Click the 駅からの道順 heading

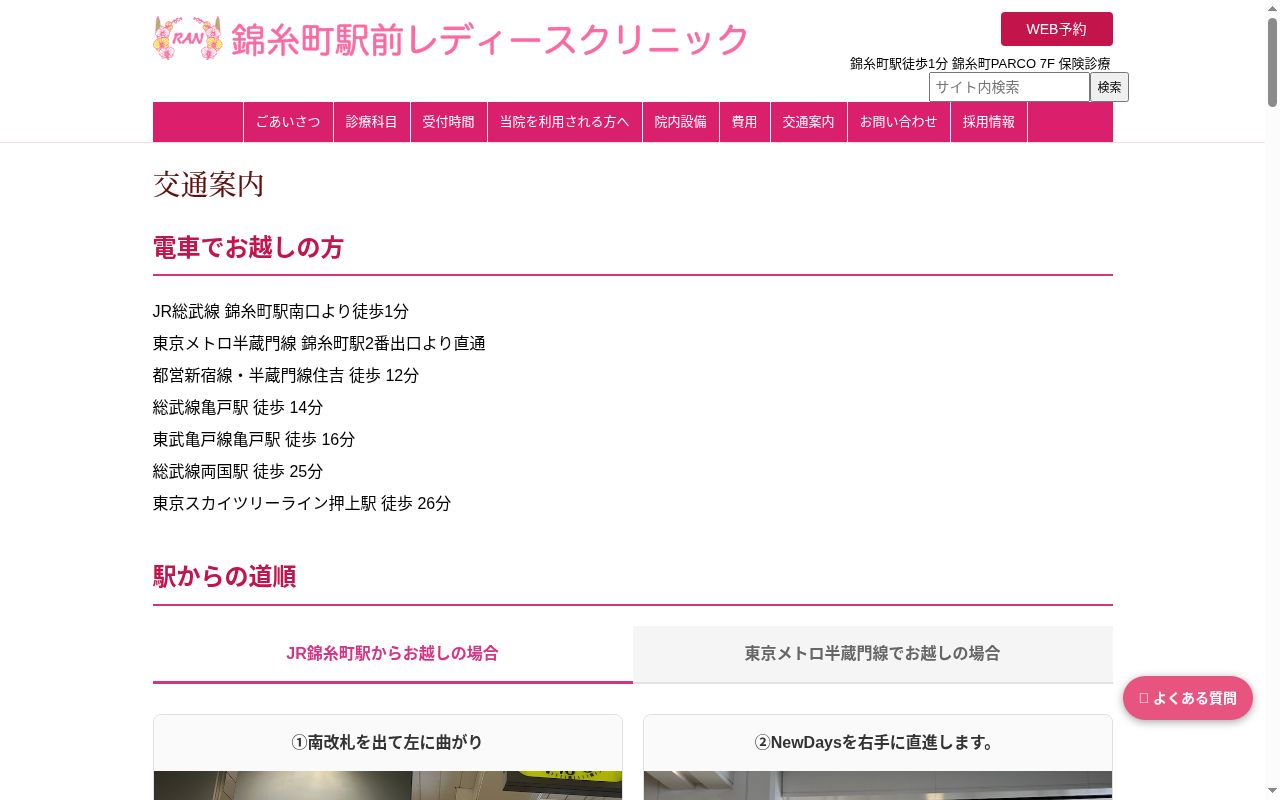pyautogui.click(x=224, y=577)
